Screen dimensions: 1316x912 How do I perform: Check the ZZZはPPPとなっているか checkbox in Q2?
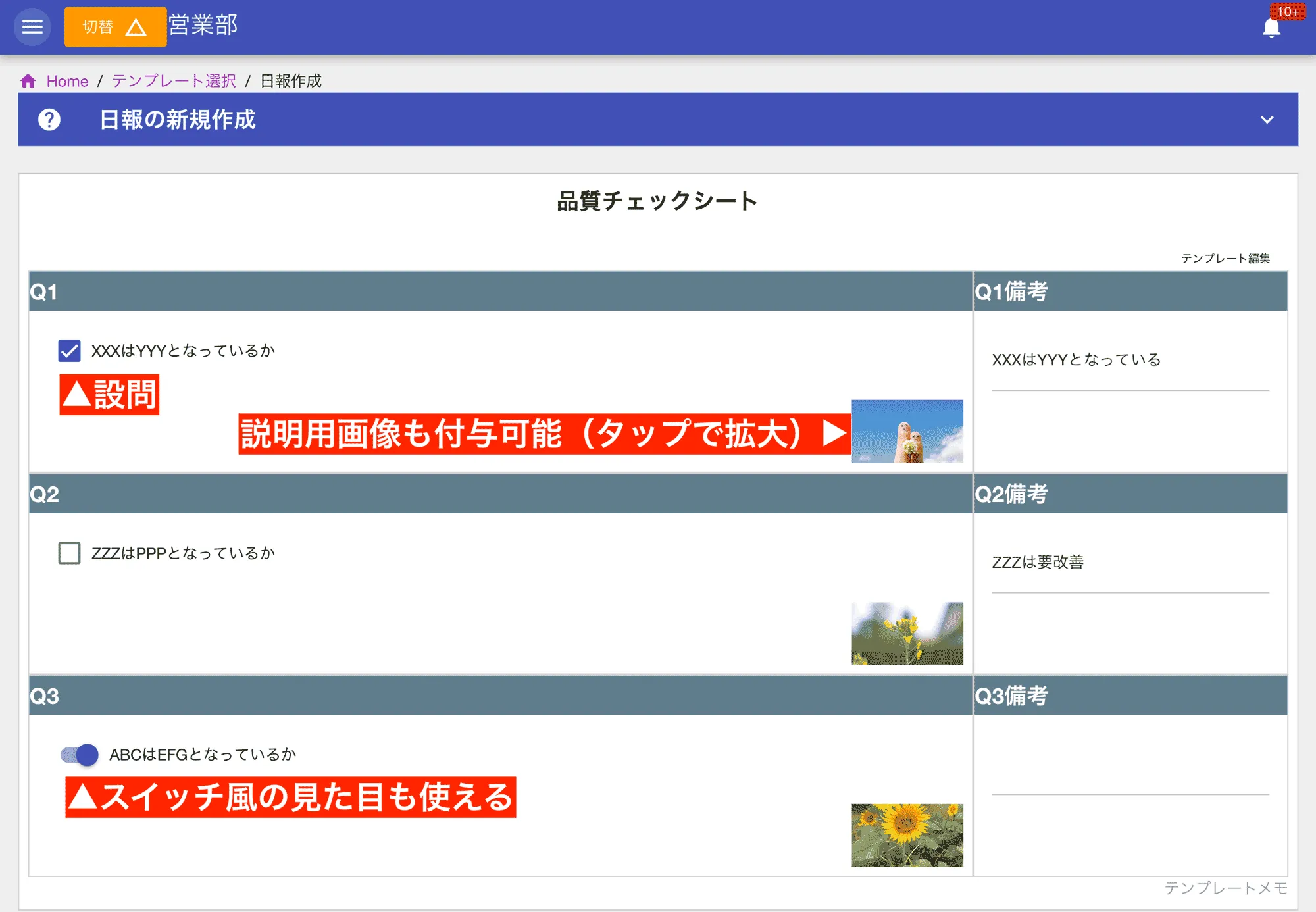pyautogui.click(x=69, y=553)
